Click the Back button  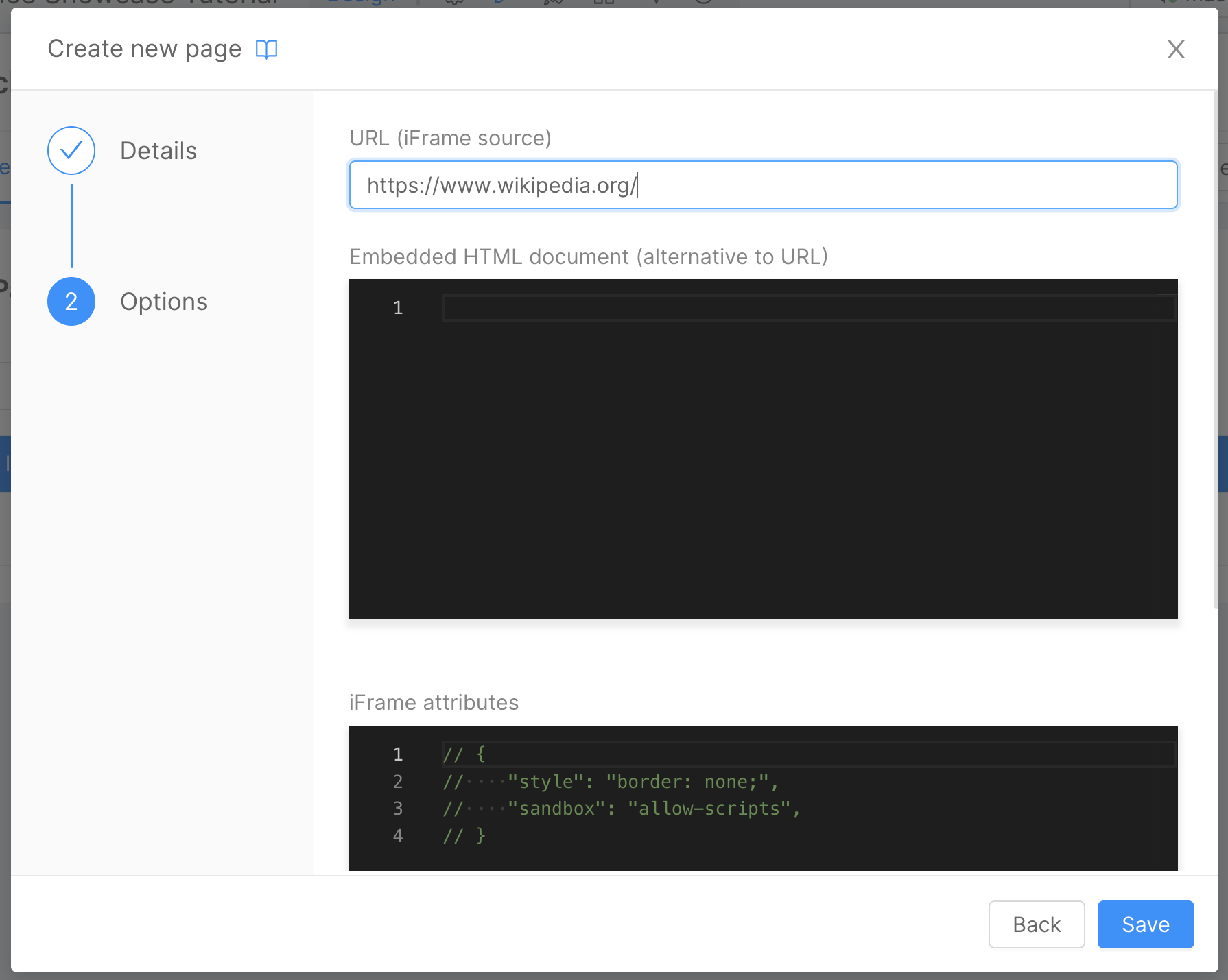[1037, 924]
